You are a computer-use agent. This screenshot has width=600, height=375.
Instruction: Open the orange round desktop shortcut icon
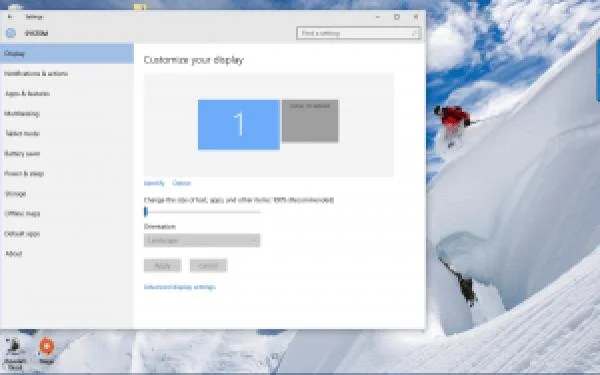pyautogui.click(x=47, y=347)
